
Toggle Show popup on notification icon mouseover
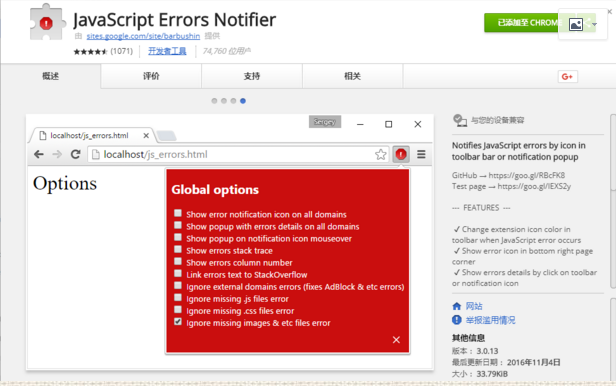pos(178,237)
